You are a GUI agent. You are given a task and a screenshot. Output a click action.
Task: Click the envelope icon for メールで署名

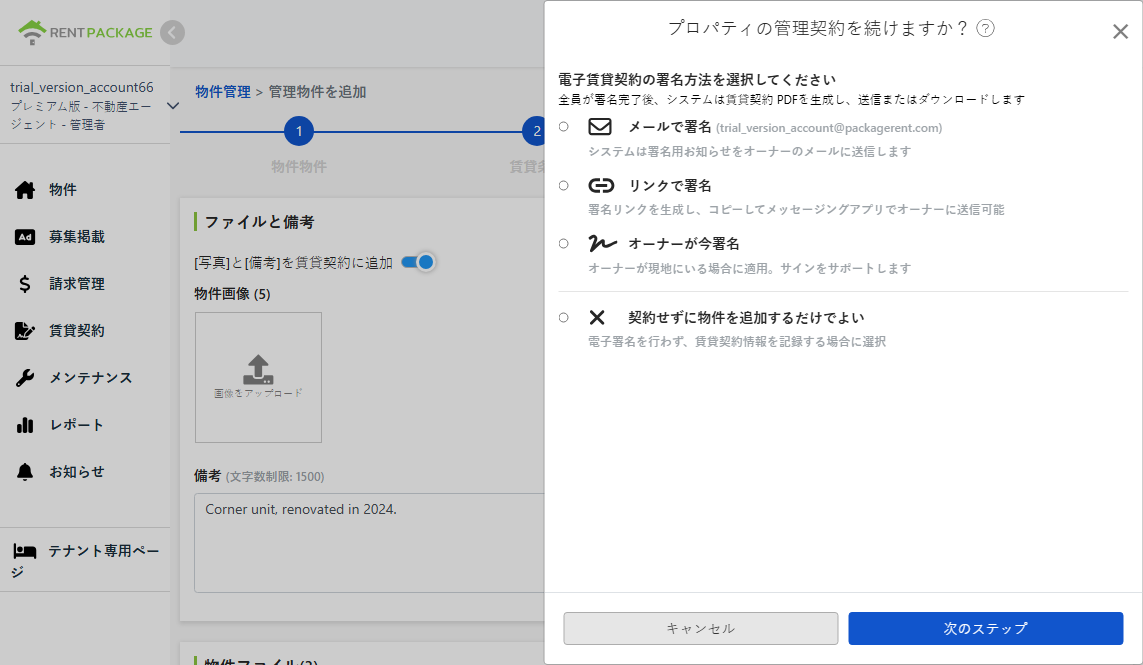point(600,127)
